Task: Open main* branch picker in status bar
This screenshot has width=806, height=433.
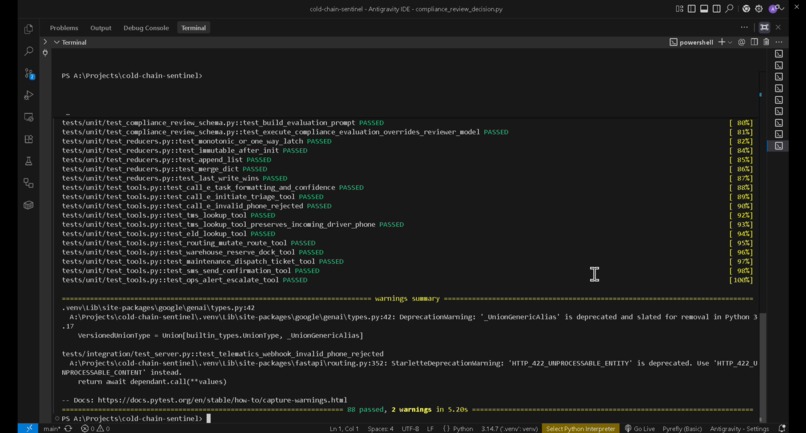Action: coord(52,428)
